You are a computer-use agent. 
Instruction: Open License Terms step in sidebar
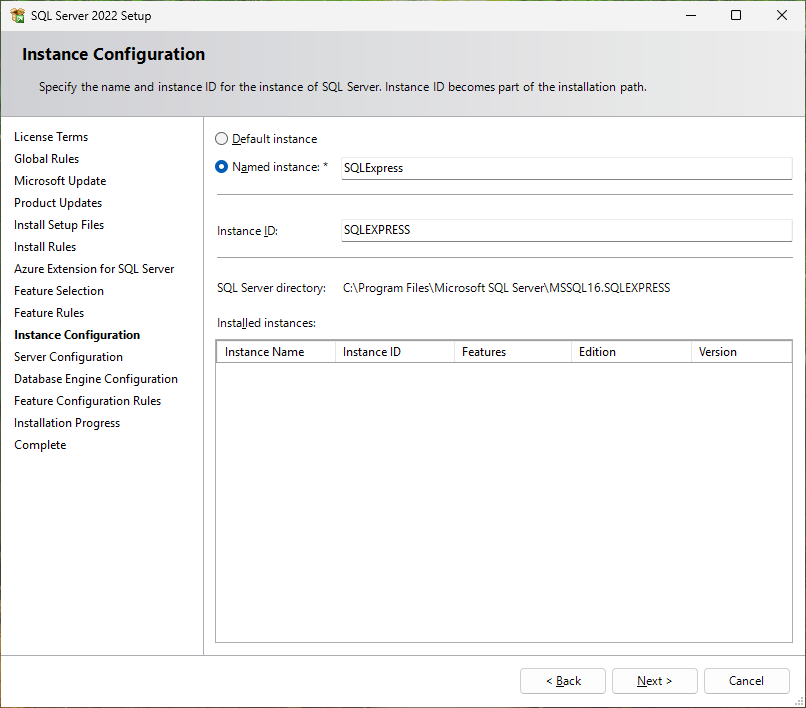(x=51, y=137)
